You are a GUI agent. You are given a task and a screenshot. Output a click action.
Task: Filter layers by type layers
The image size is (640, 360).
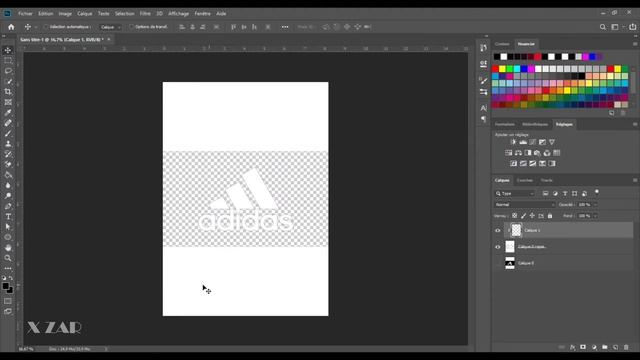[x=565, y=193]
